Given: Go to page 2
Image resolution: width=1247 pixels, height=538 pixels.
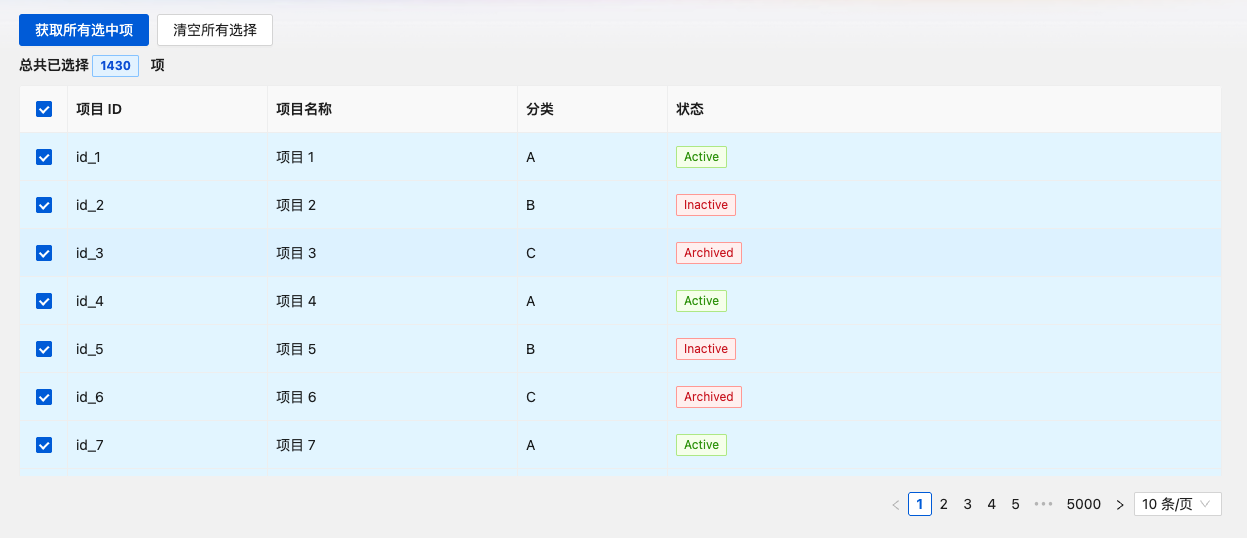Looking at the screenshot, I should click(x=944, y=504).
